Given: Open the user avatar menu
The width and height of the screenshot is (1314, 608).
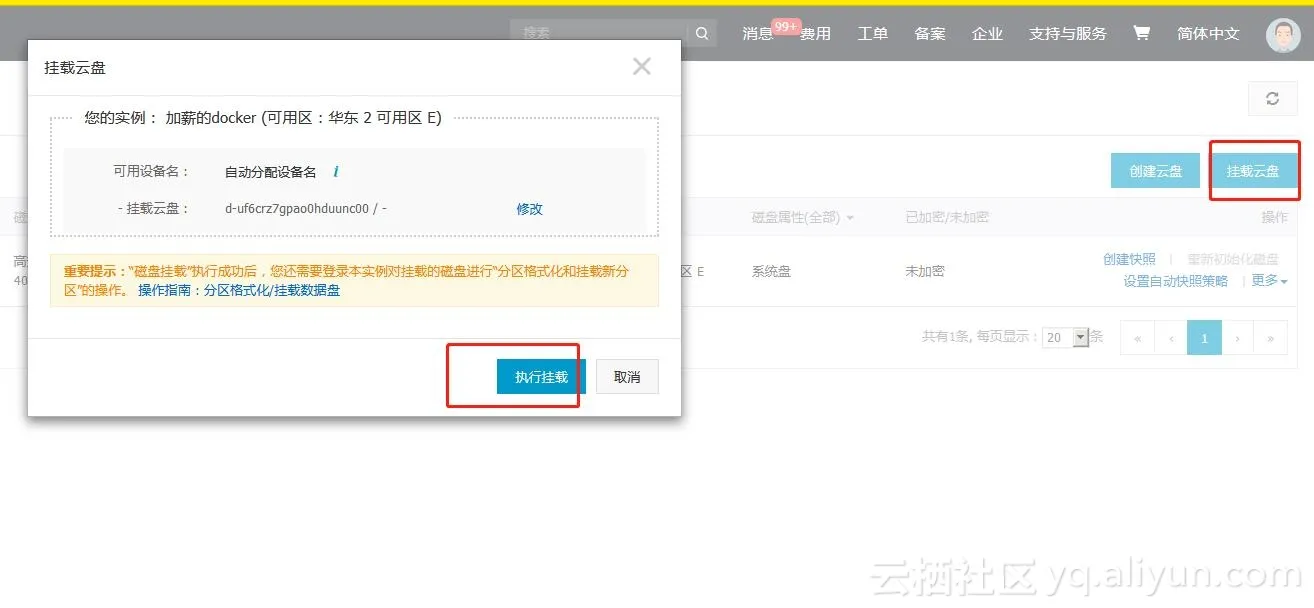Looking at the screenshot, I should (x=1283, y=35).
